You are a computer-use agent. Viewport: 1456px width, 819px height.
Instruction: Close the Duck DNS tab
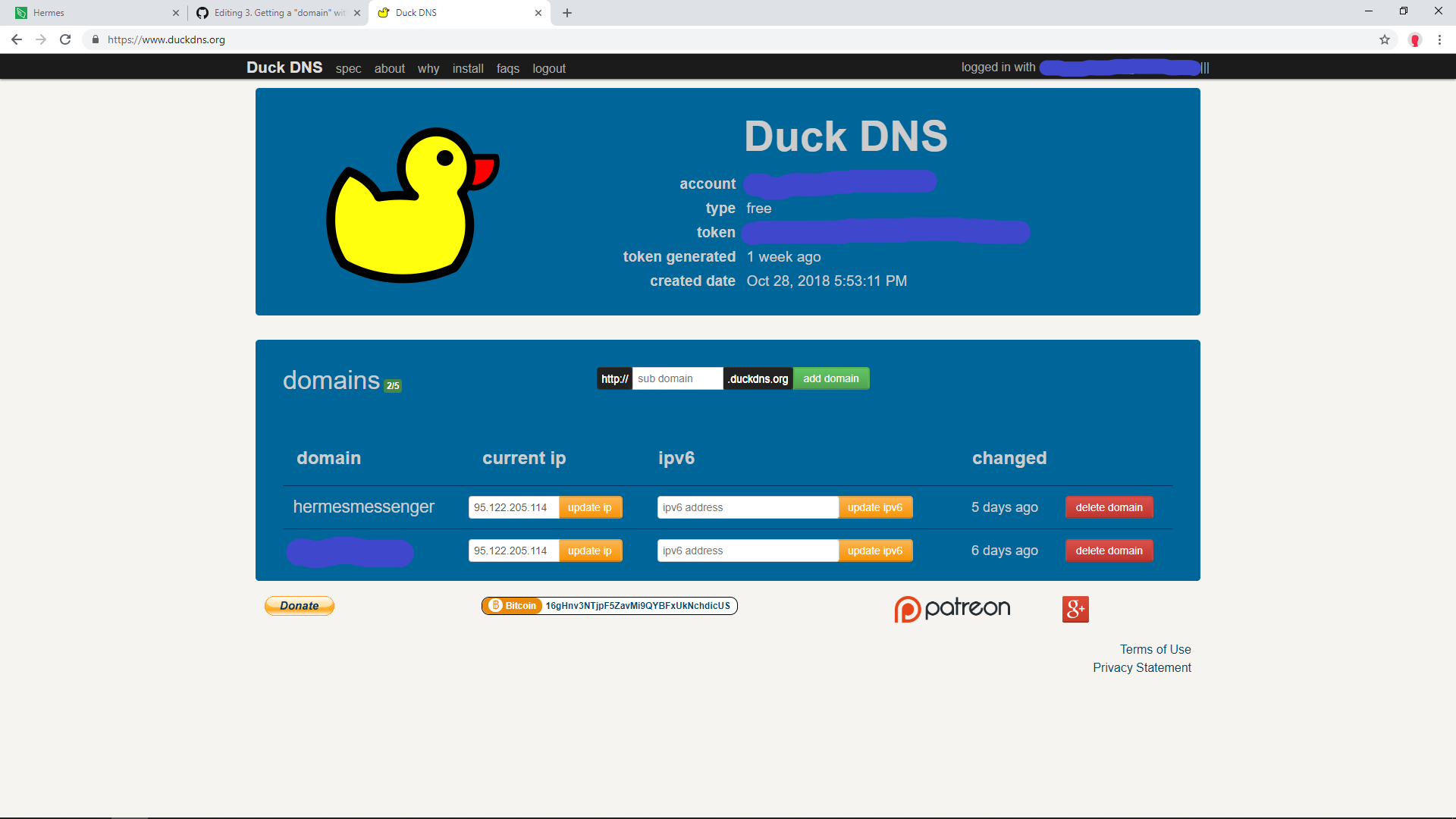(x=538, y=13)
